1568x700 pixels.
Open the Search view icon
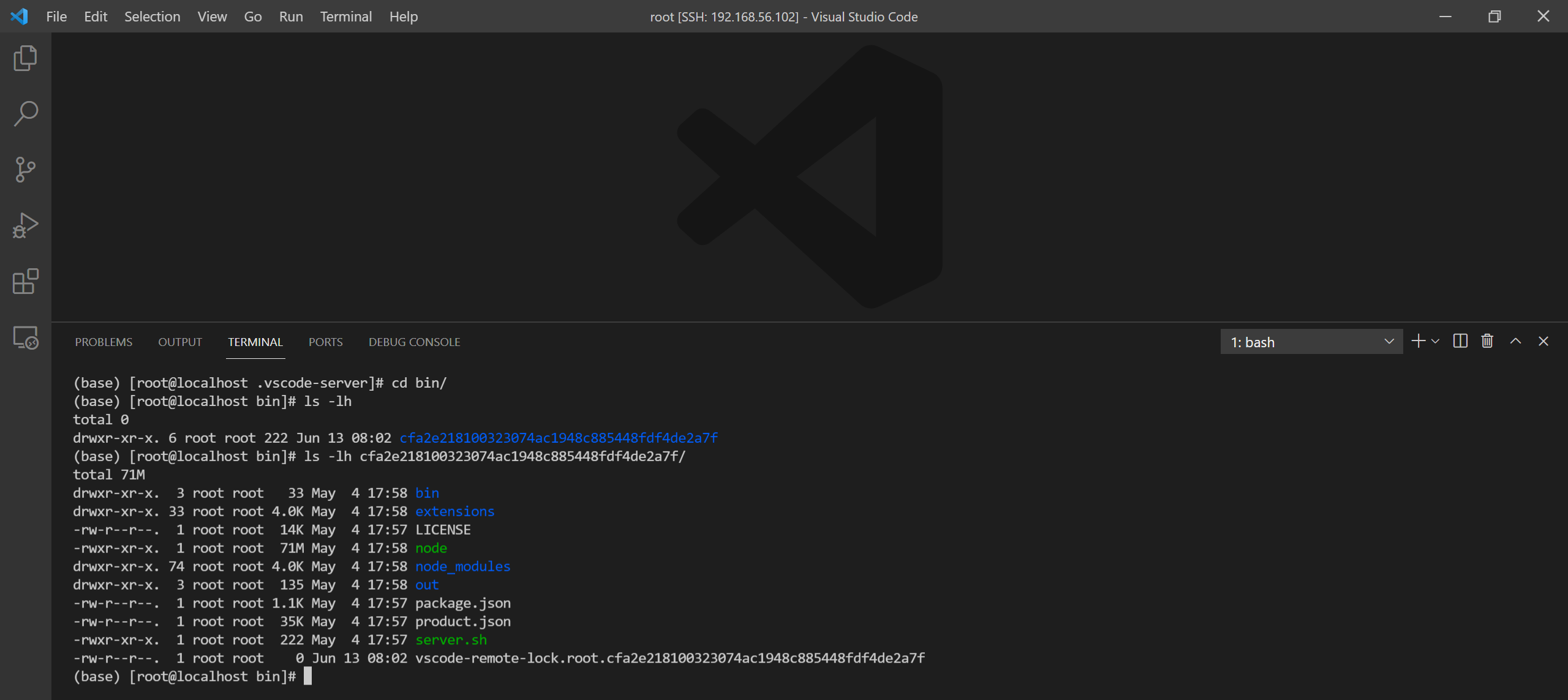tap(25, 114)
